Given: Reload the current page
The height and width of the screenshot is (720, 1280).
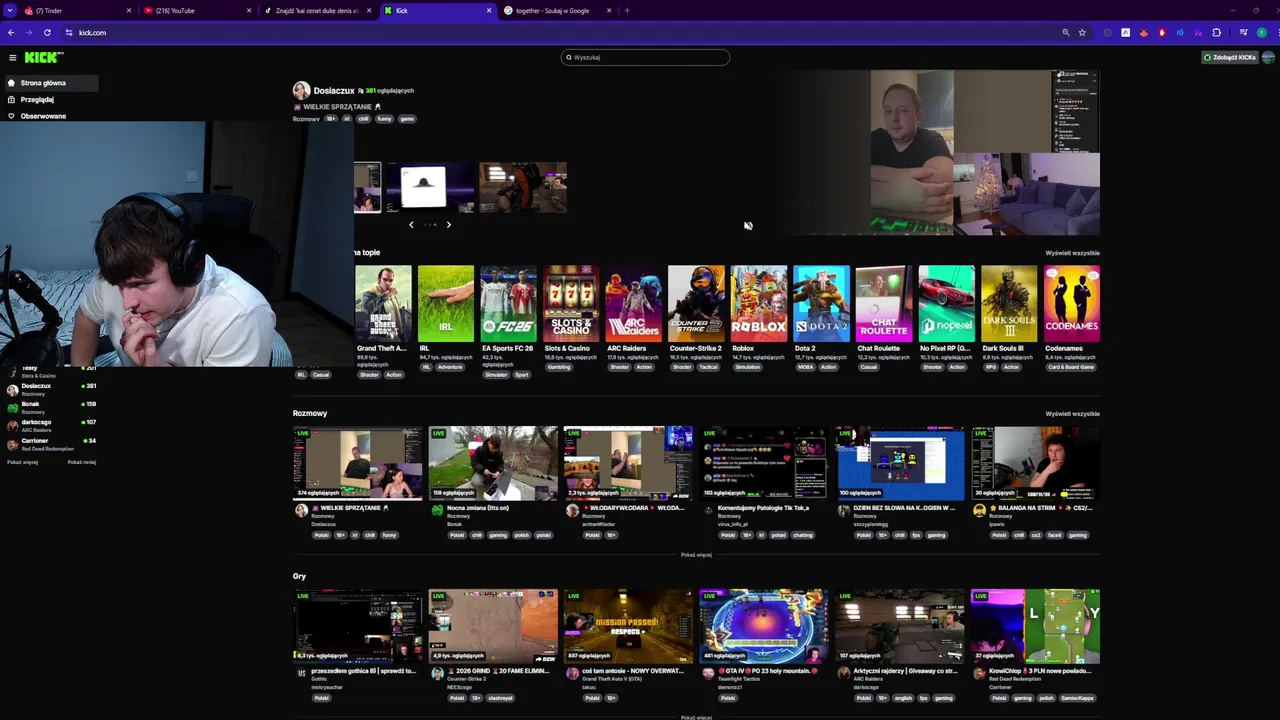Looking at the screenshot, I should [x=47, y=32].
